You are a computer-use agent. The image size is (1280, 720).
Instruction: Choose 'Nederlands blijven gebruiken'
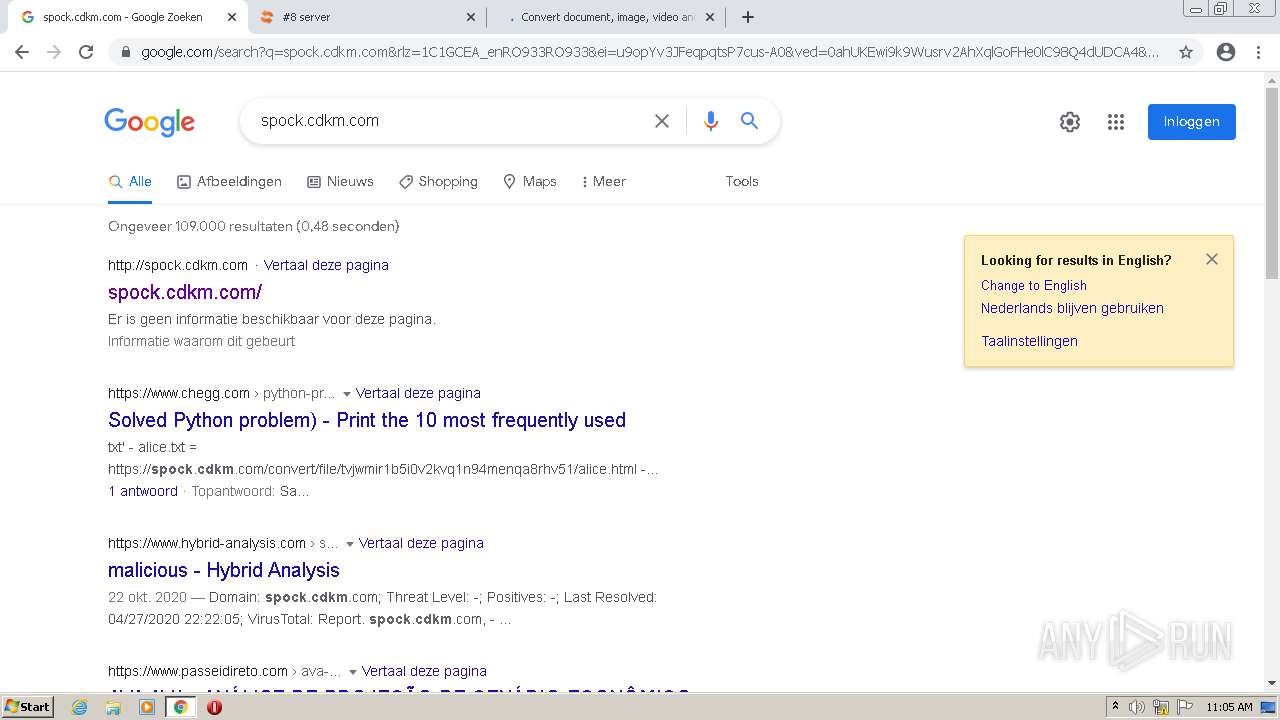point(1072,308)
